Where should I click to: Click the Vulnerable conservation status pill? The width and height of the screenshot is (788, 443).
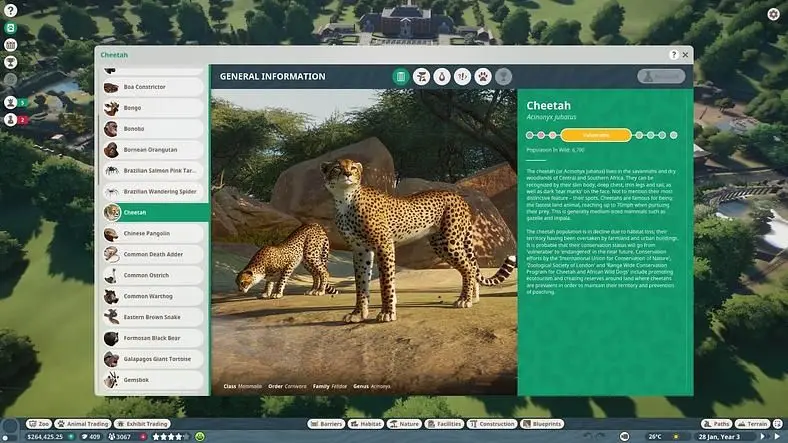(x=596, y=135)
